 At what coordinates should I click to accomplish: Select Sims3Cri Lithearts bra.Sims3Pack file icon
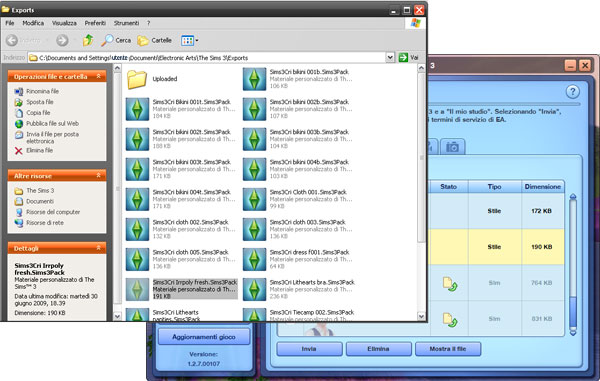pos(254,290)
